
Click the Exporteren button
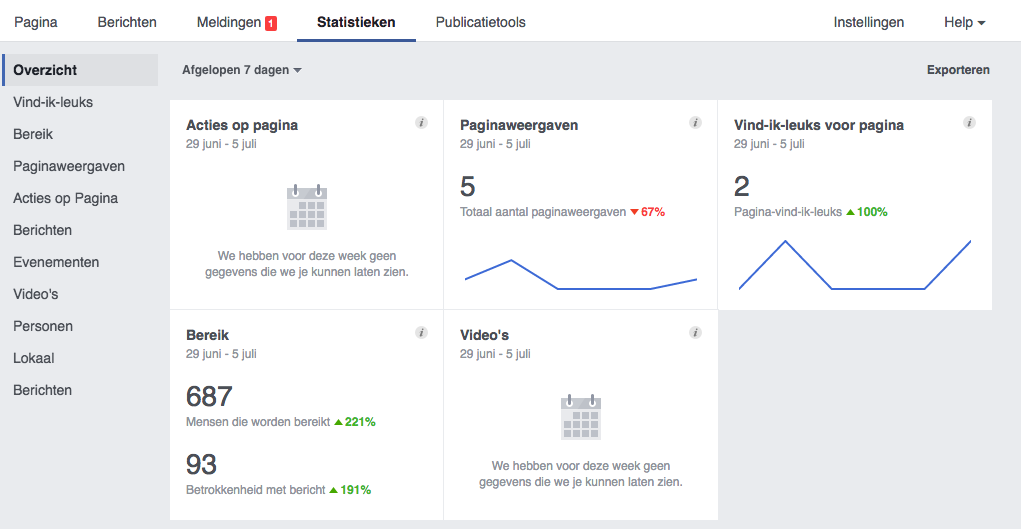pos(958,70)
